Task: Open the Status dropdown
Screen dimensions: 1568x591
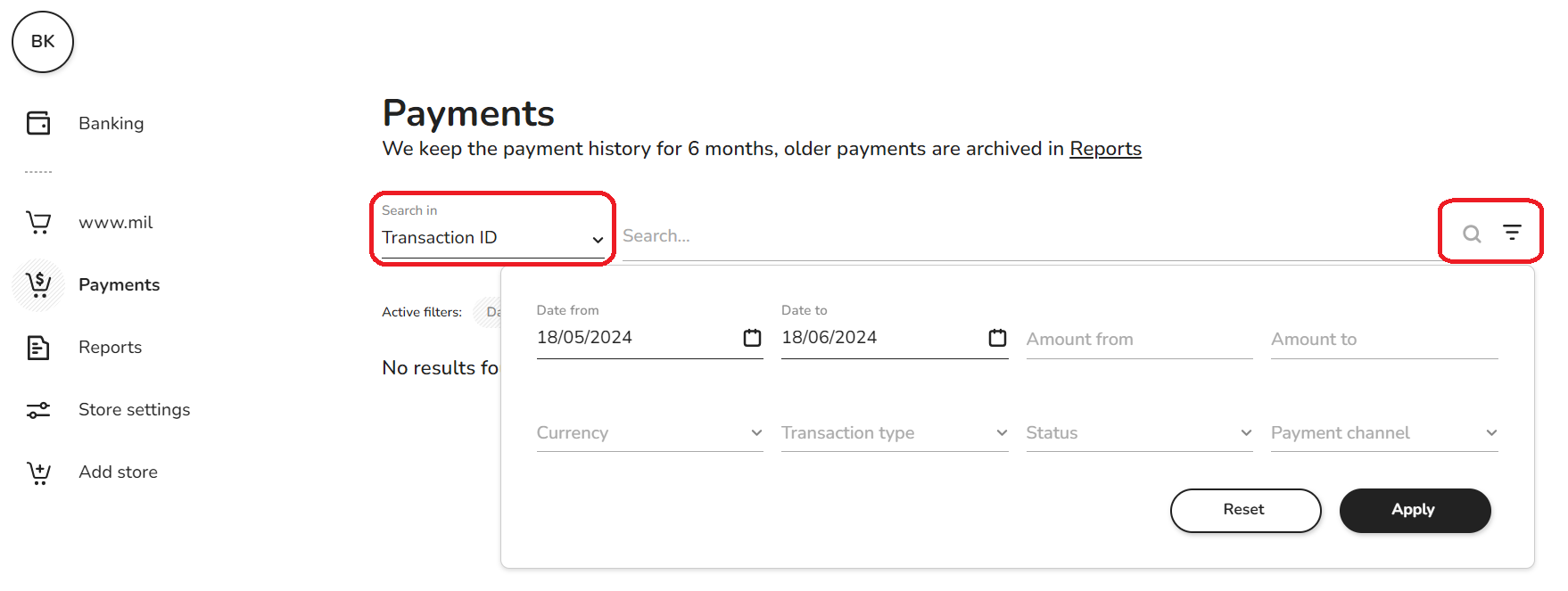Action: [x=1139, y=433]
